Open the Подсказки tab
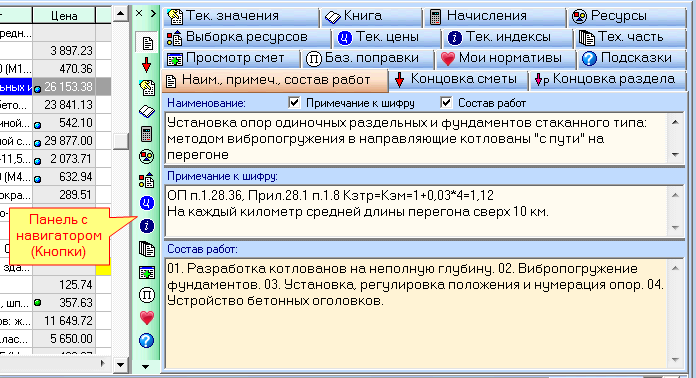 coord(632,58)
